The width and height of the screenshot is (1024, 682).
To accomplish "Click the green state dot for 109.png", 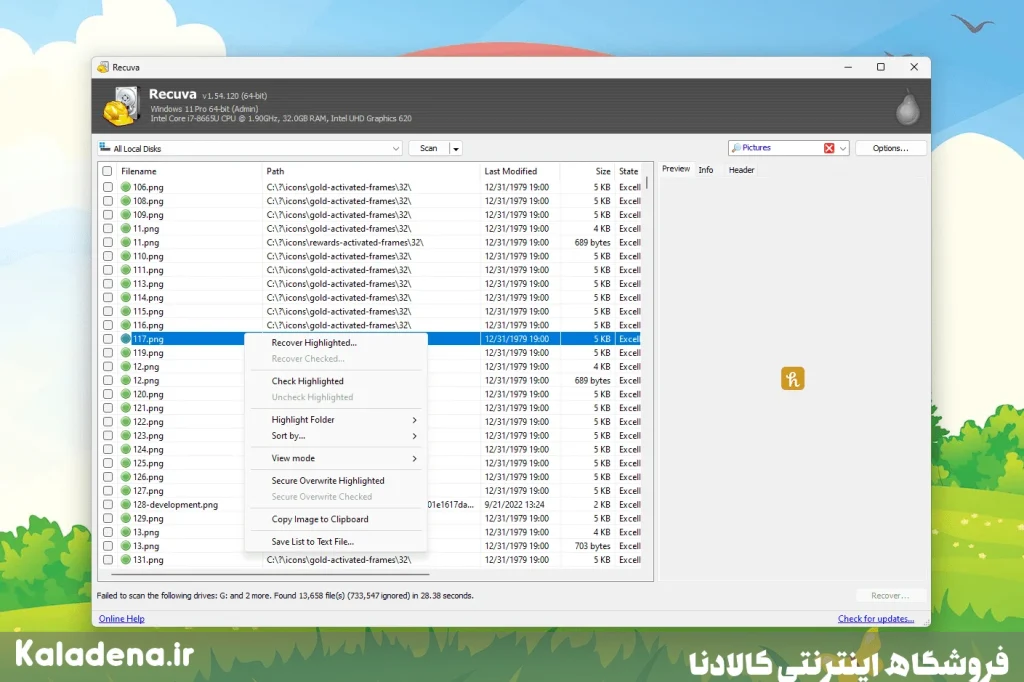I will click(x=126, y=214).
